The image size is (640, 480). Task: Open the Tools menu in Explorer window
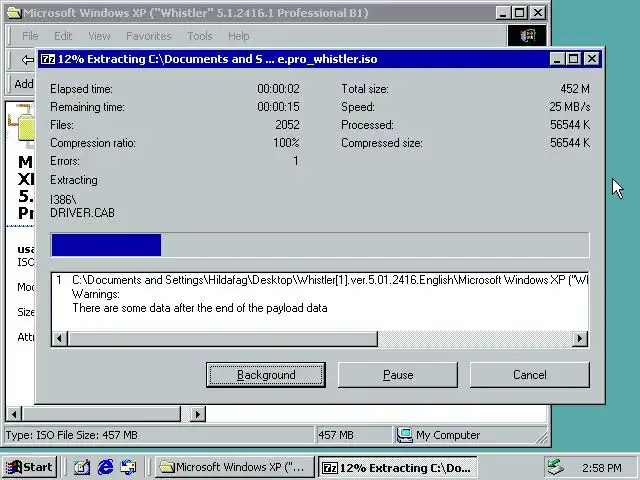coord(200,36)
